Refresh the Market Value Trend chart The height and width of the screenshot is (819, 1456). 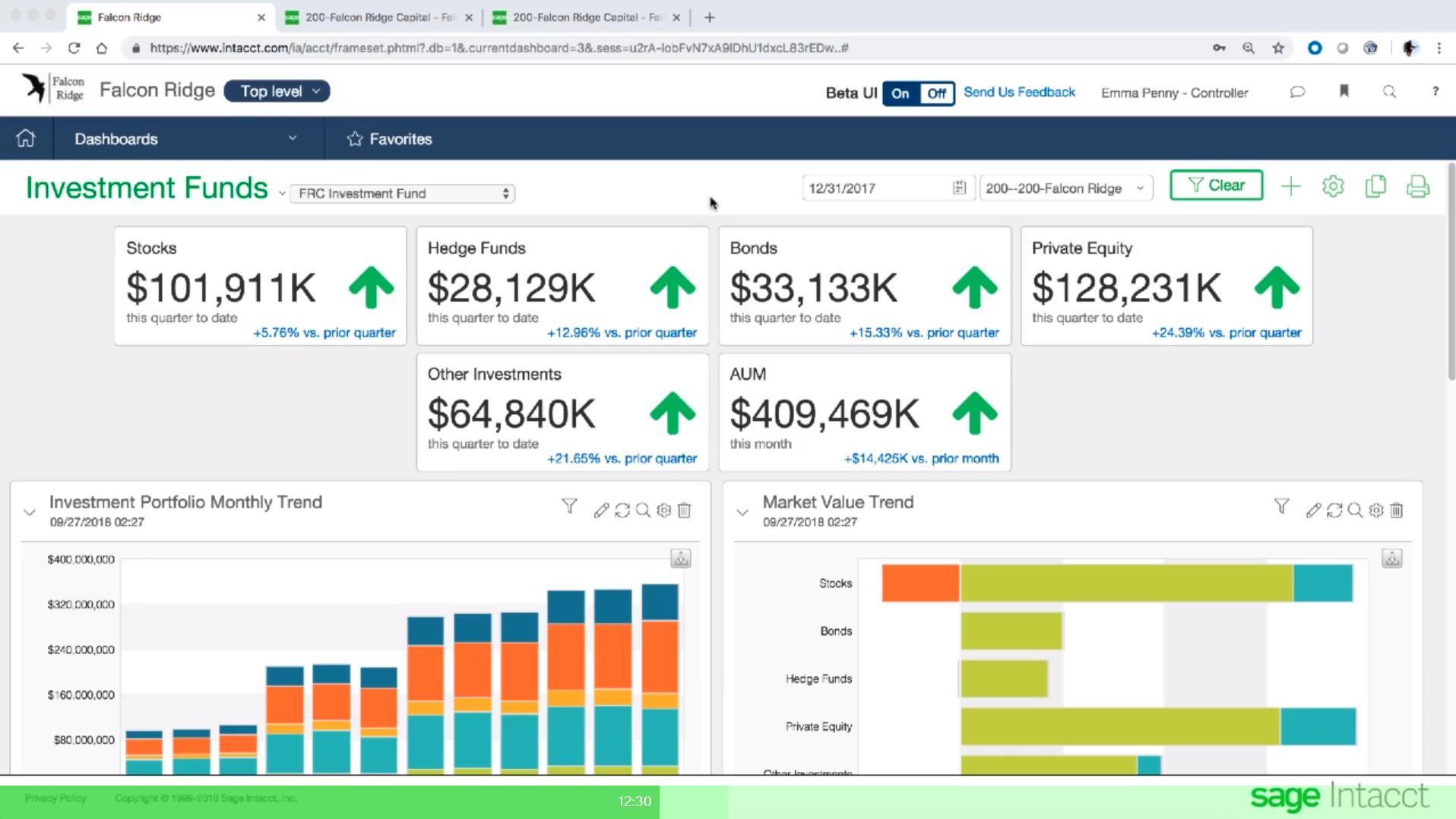[1335, 510]
